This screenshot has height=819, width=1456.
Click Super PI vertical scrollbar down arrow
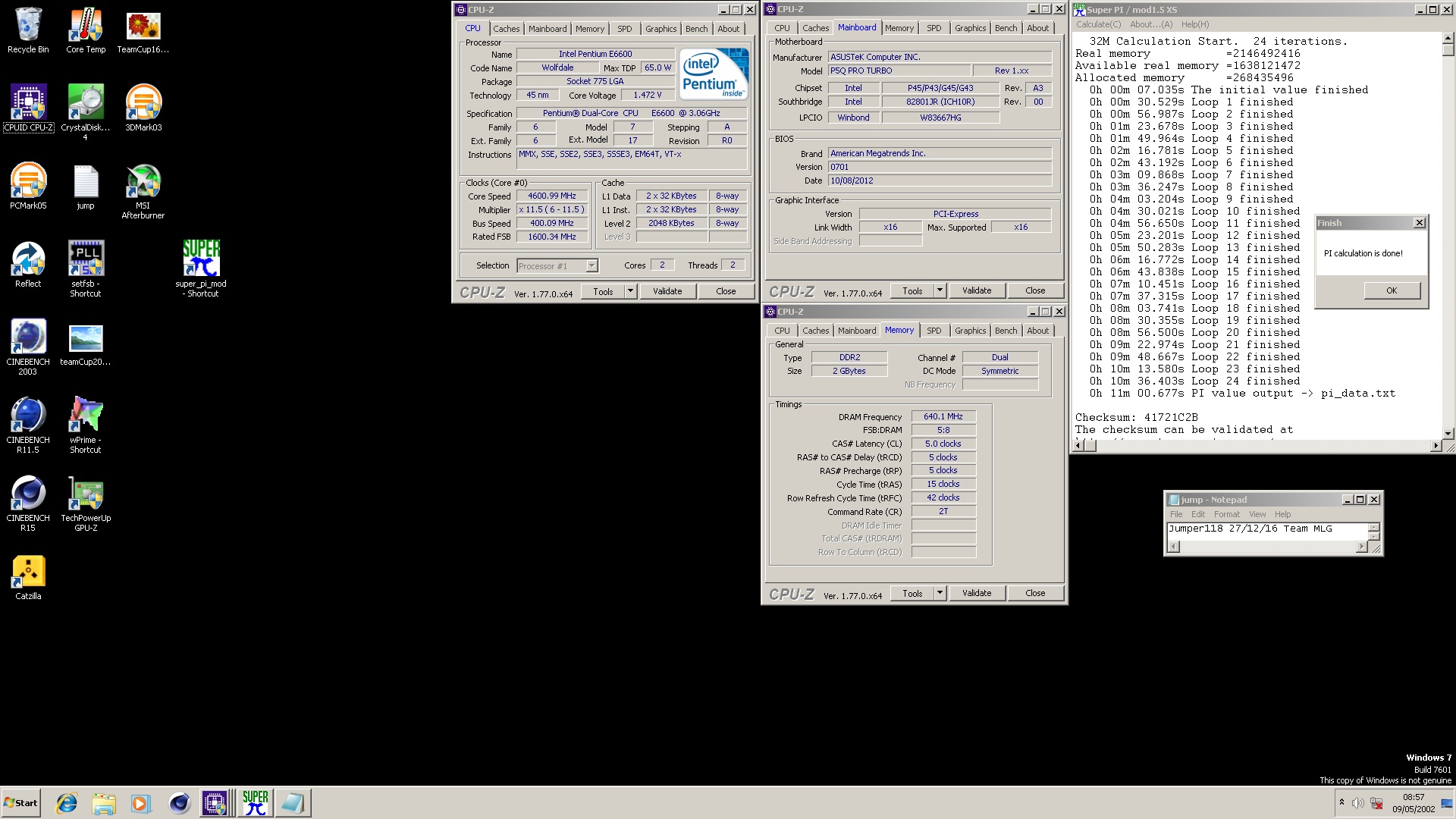tap(1448, 433)
